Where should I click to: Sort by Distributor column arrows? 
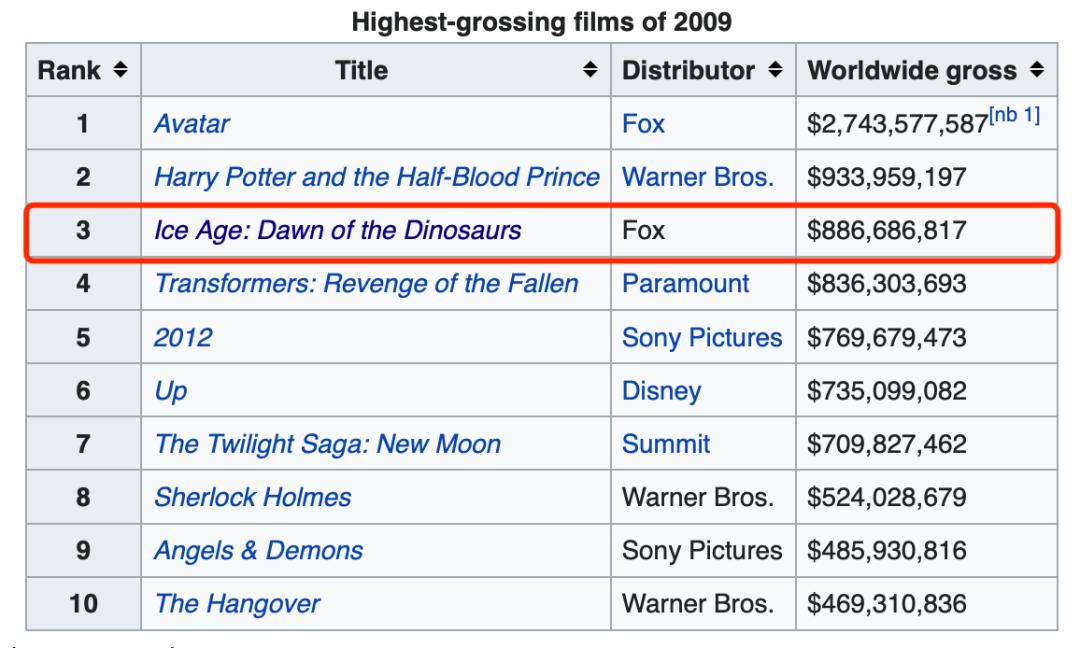point(772,72)
